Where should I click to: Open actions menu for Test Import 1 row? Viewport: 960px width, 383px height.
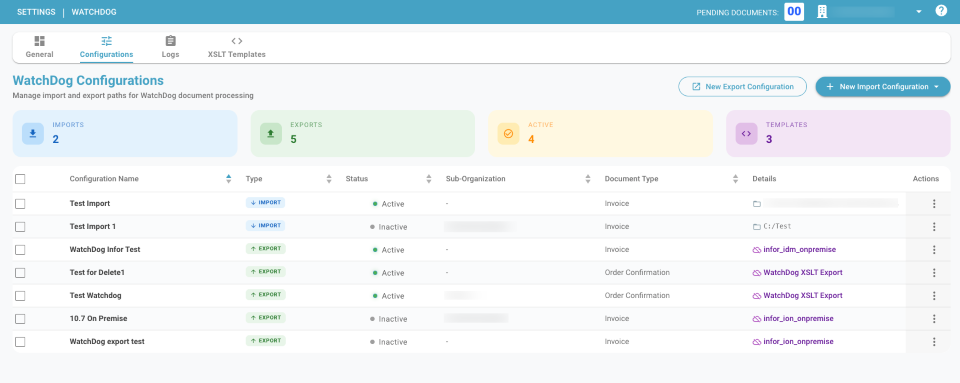tap(934, 226)
